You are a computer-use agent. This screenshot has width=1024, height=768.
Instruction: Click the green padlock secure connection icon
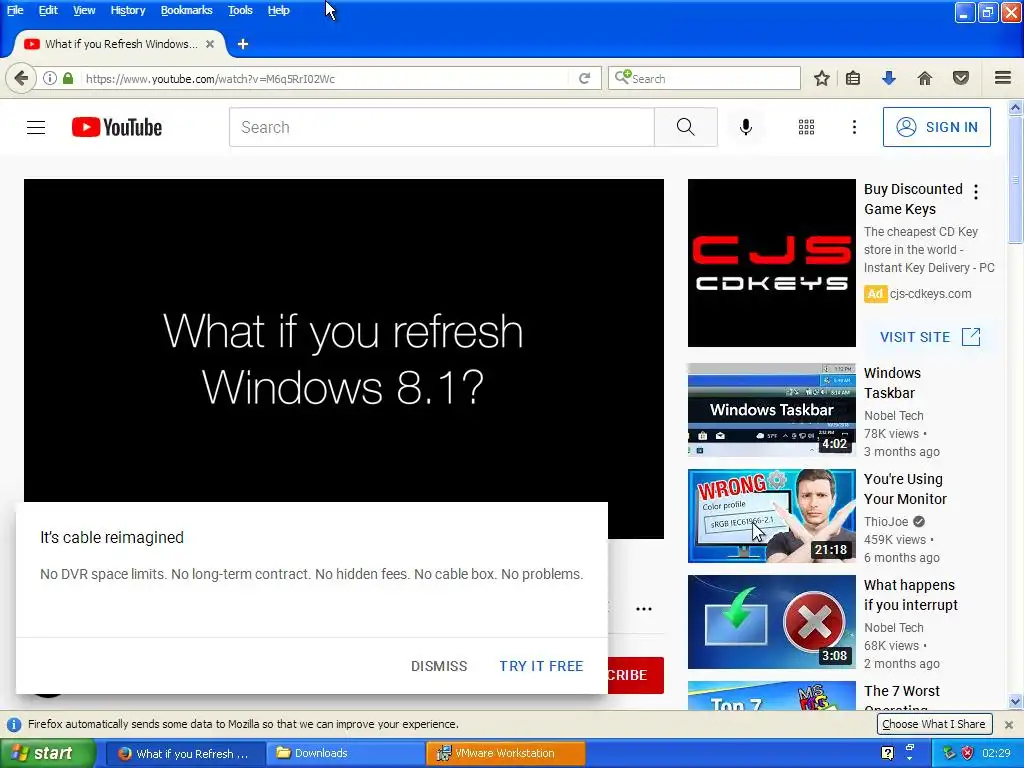68,78
